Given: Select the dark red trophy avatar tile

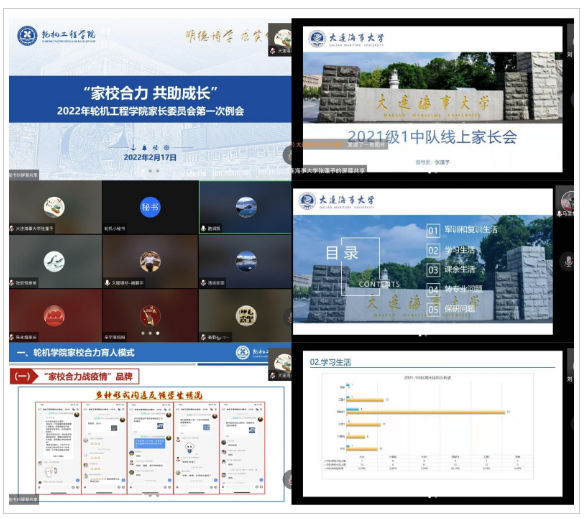Looking at the screenshot, I should [x=150, y=316].
